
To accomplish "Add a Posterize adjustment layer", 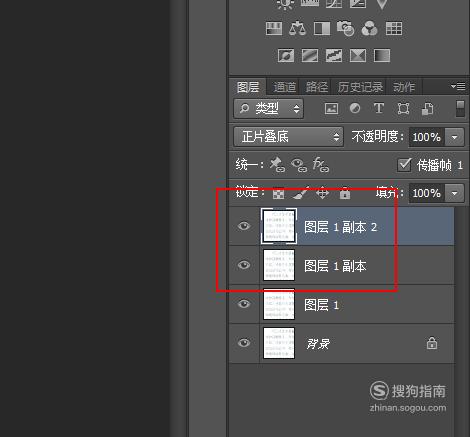I will 310,56.
